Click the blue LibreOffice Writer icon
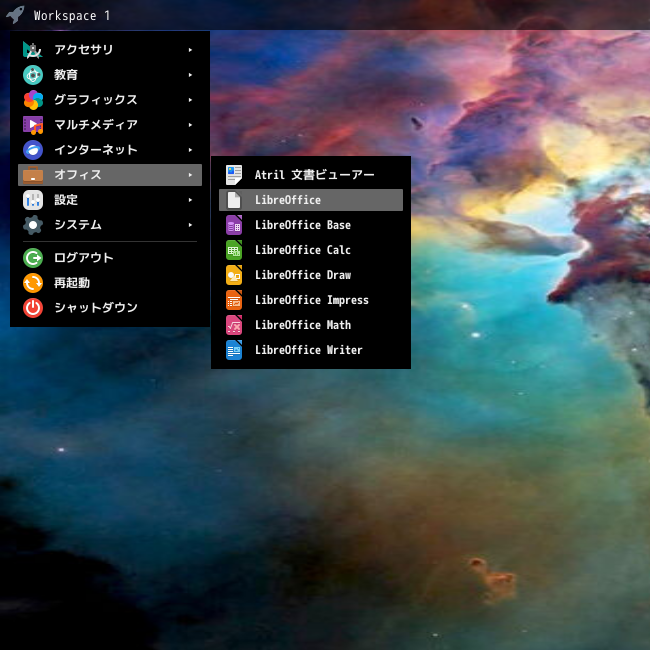The height and width of the screenshot is (650, 650). [x=234, y=350]
